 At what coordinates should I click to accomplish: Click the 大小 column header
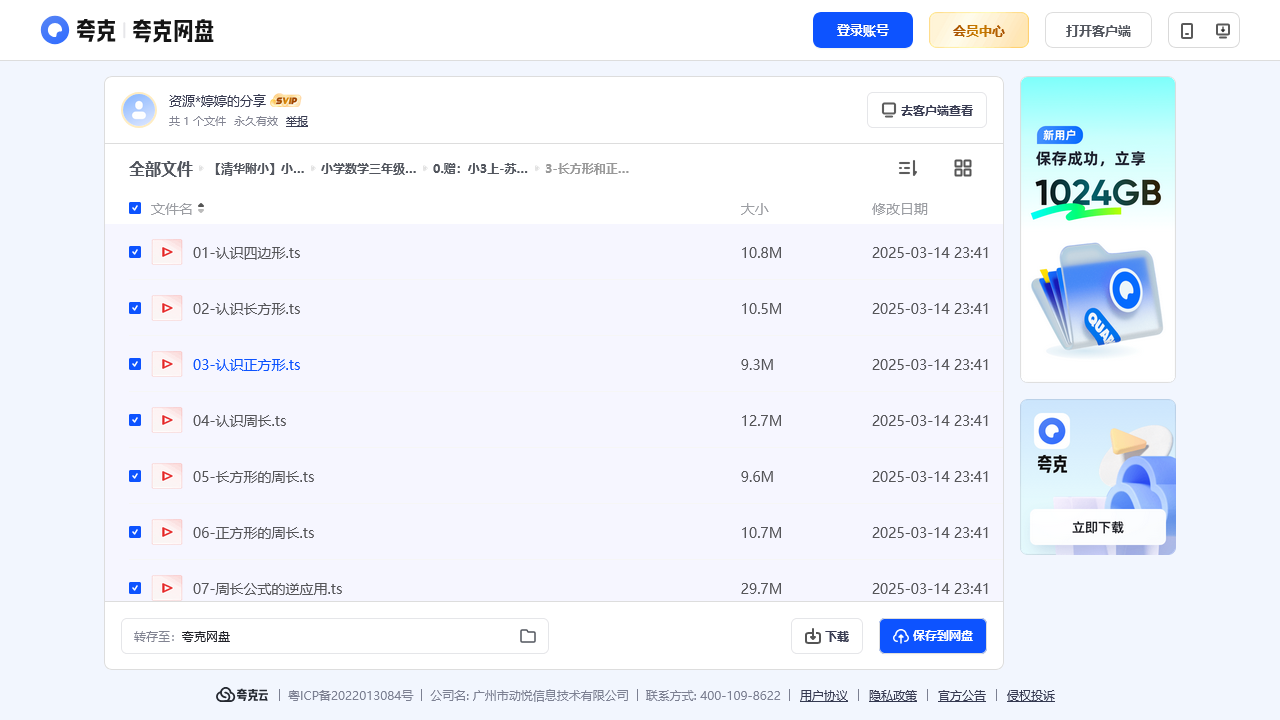point(754,208)
